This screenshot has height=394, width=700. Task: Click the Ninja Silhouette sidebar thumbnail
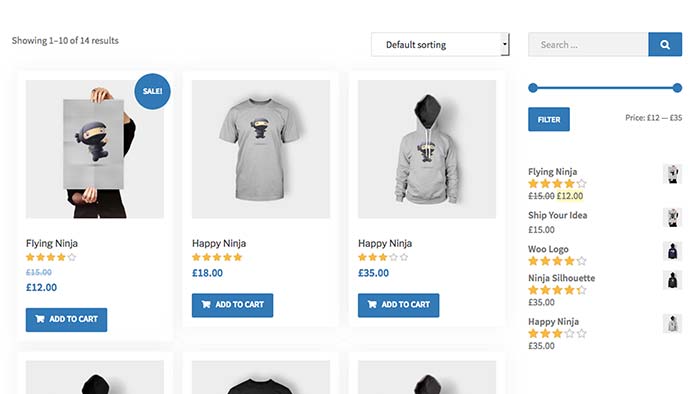[672, 280]
